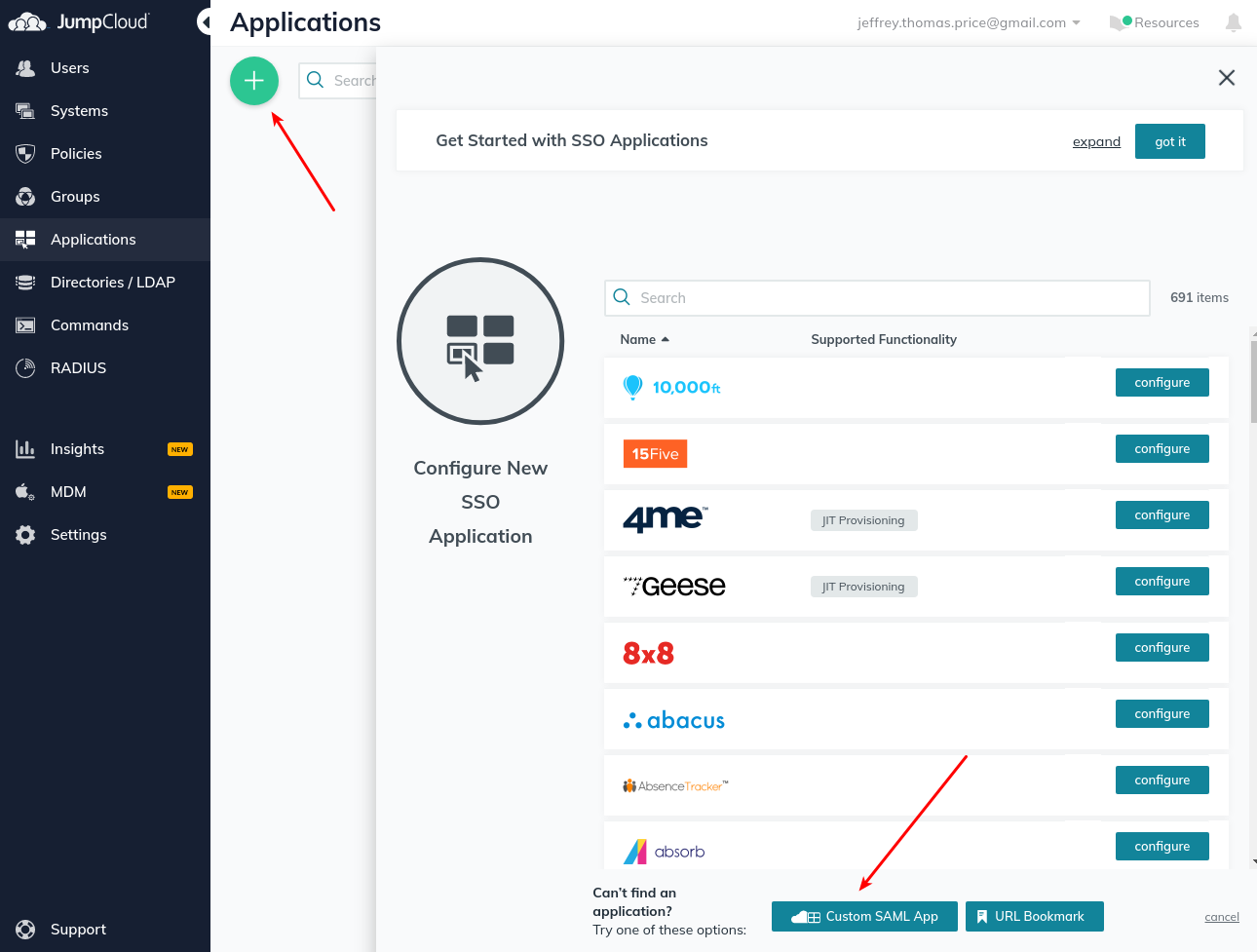This screenshot has height=952, width=1257.
Task: Click the URL Bookmark button
Action: [1034, 917]
